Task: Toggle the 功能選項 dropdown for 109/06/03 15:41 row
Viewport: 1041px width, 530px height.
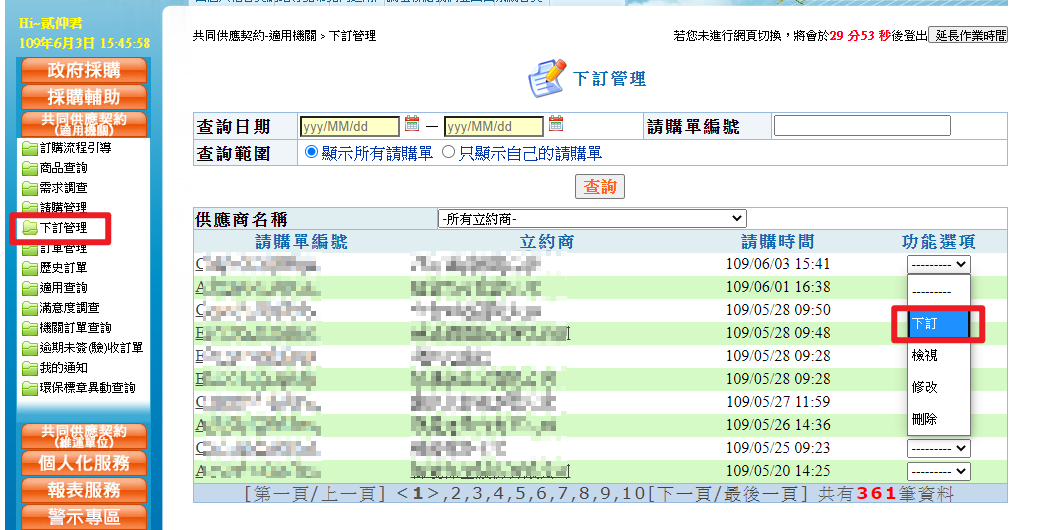Action: 939,264
